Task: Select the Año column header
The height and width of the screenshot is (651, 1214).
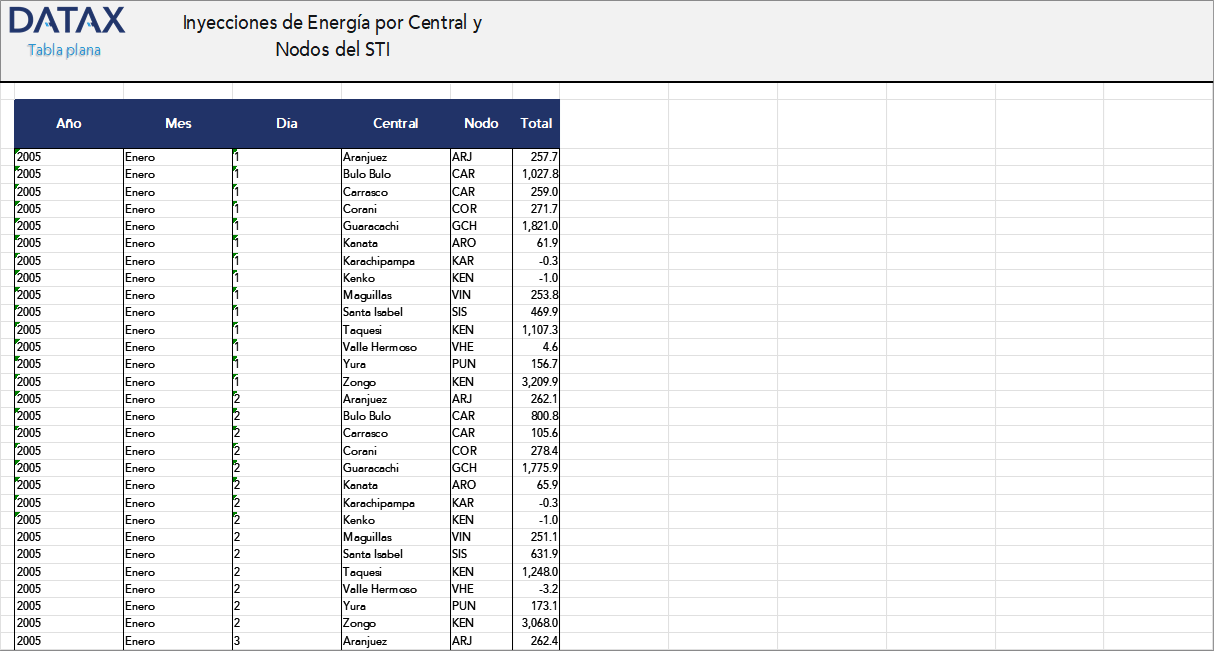Action: coord(68,123)
